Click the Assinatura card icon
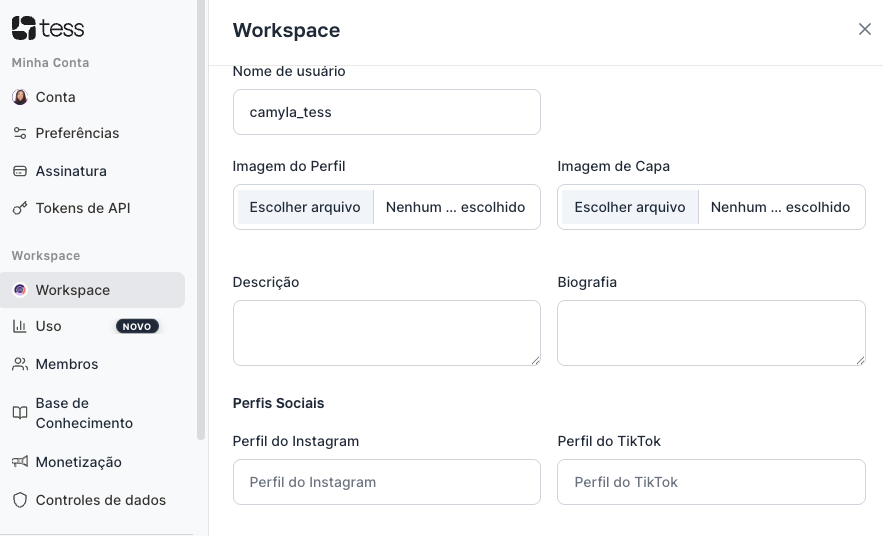The height and width of the screenshot is (536, 883). (x=20, y=171)
